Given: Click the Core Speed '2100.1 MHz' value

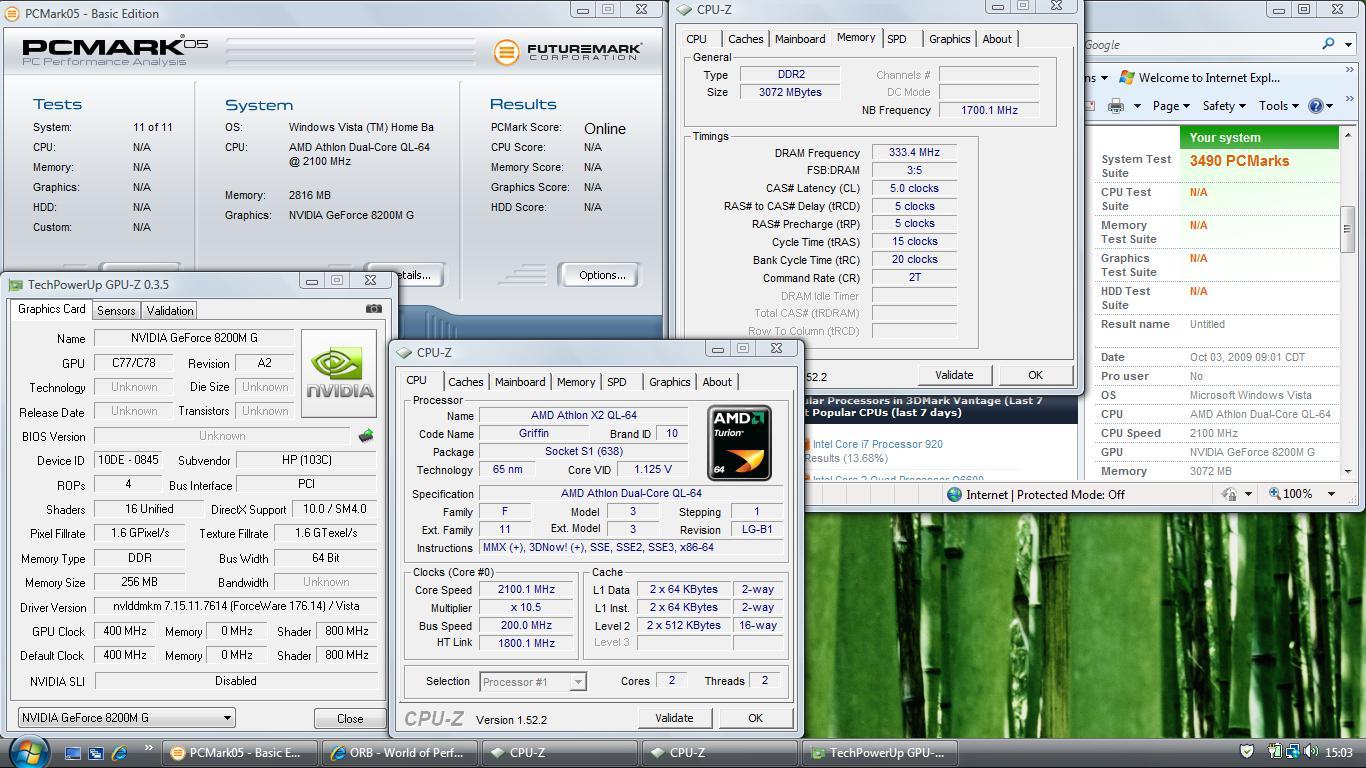Looking at the screenshot, I should coord(527,590).
